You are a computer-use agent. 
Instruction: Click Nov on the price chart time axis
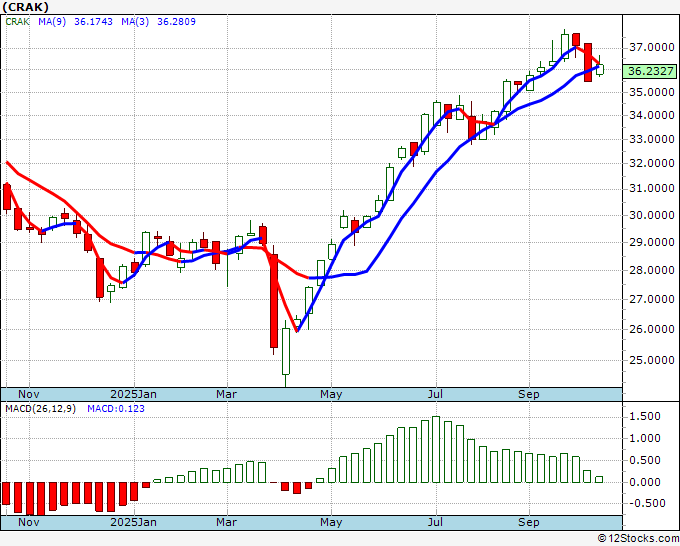29,394
